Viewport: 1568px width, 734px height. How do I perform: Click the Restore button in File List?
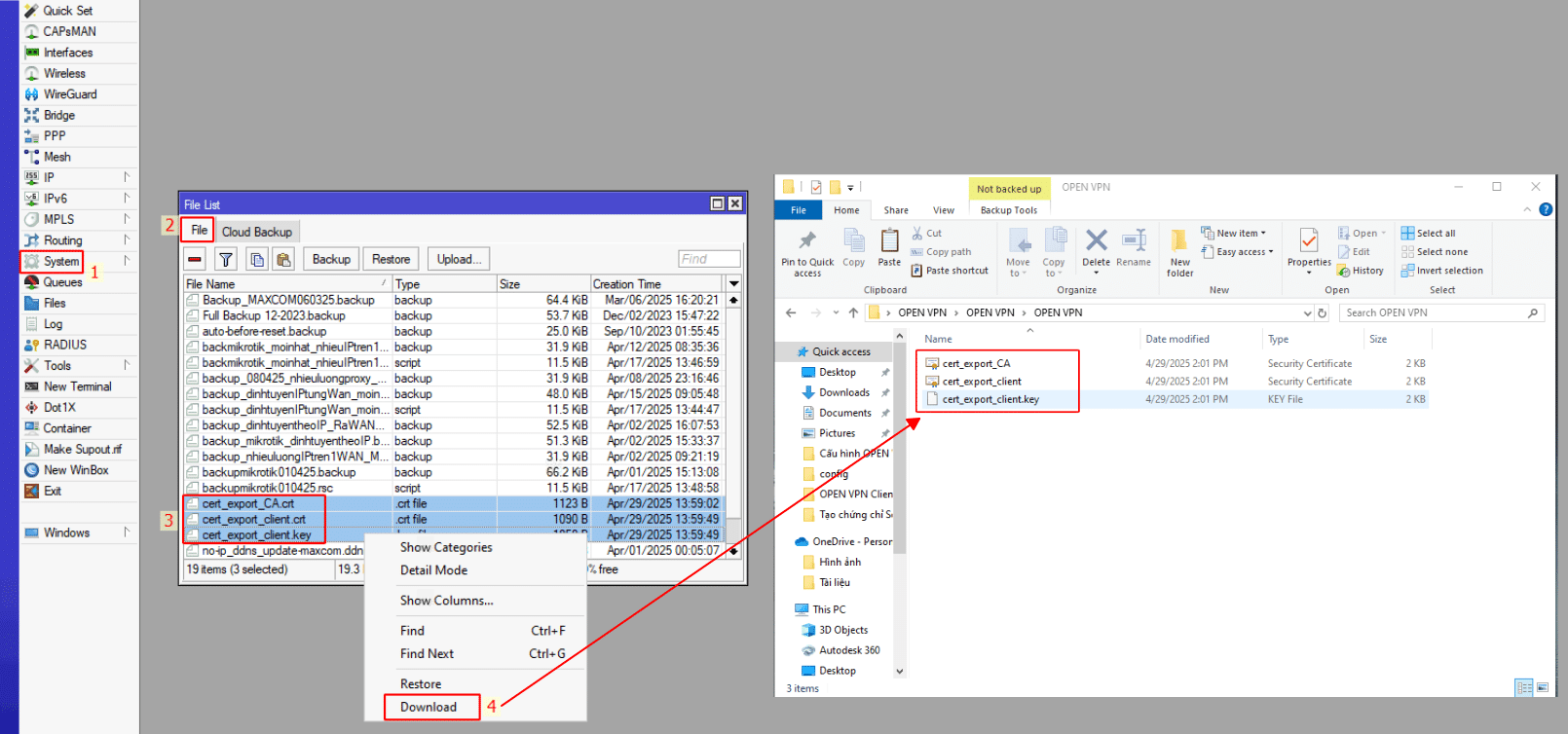(391, 259)
